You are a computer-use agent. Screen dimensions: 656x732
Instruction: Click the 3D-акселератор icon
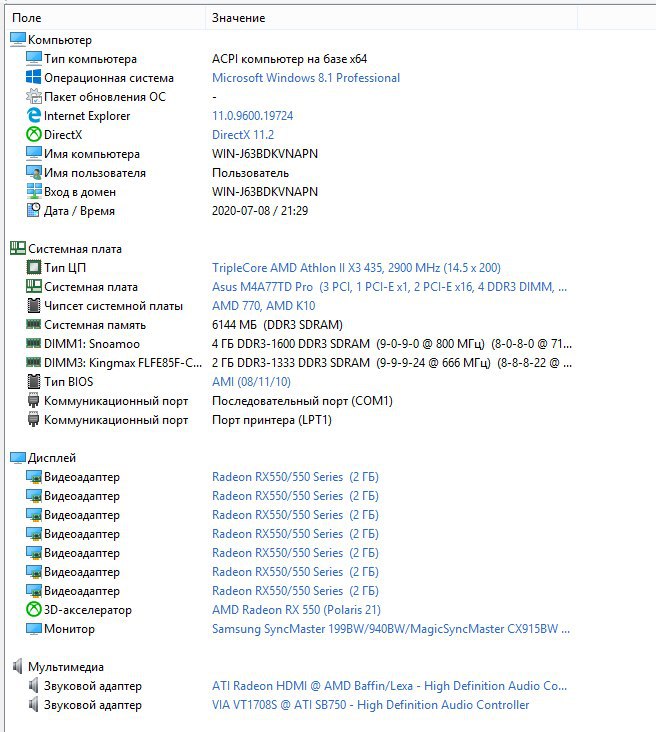[x=34, y=610]
